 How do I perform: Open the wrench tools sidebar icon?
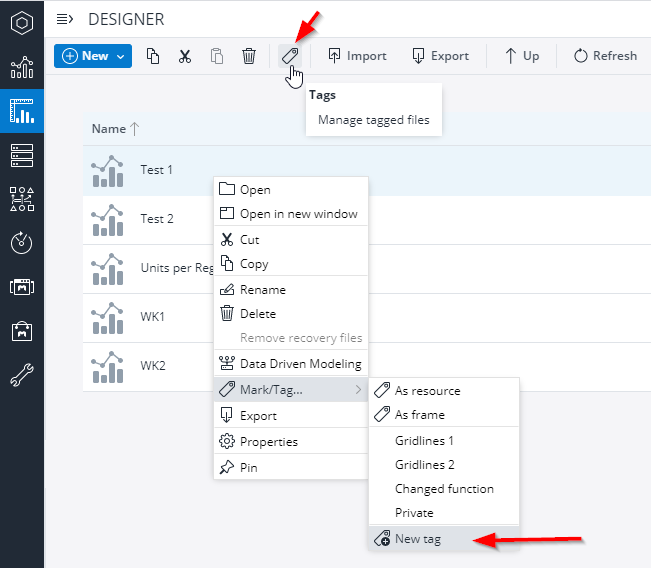pyautogui.click(x=22, y=375)
